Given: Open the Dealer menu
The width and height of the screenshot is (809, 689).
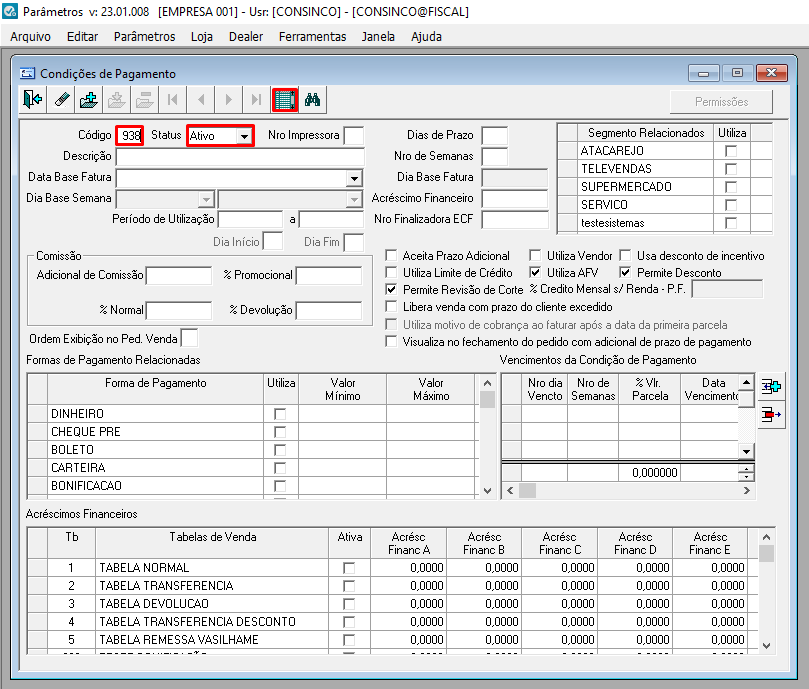Looking at the screenshot, I should click(246, 37).
